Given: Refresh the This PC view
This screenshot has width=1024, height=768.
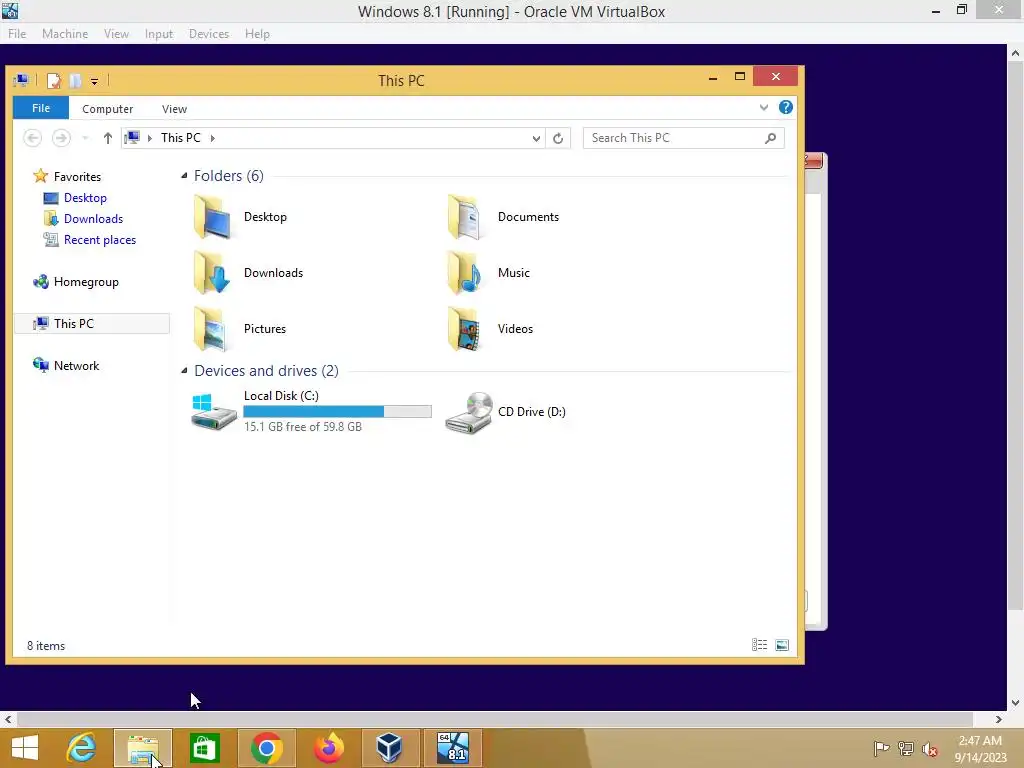Looking at the screenshot, I should 558,138.
